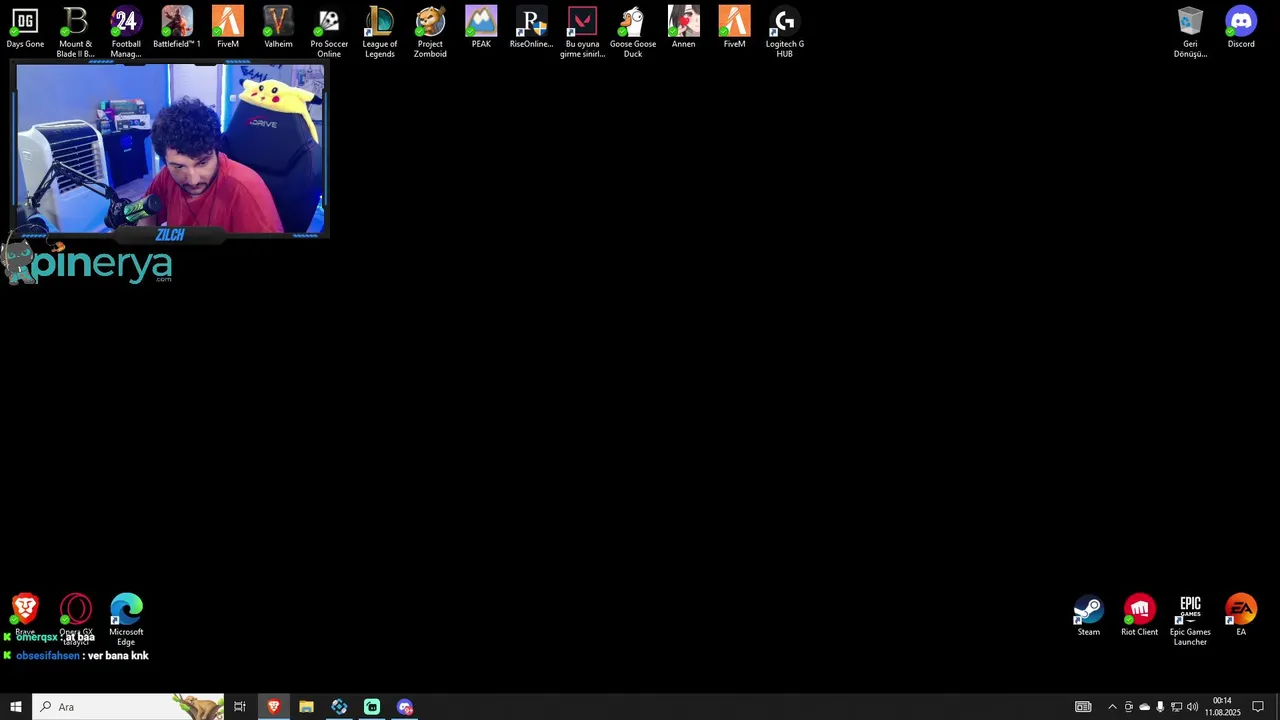Open the notification center icon
Viewport: 1280px width, 720px height.
pyautogui.click(x=1258, y=707)
